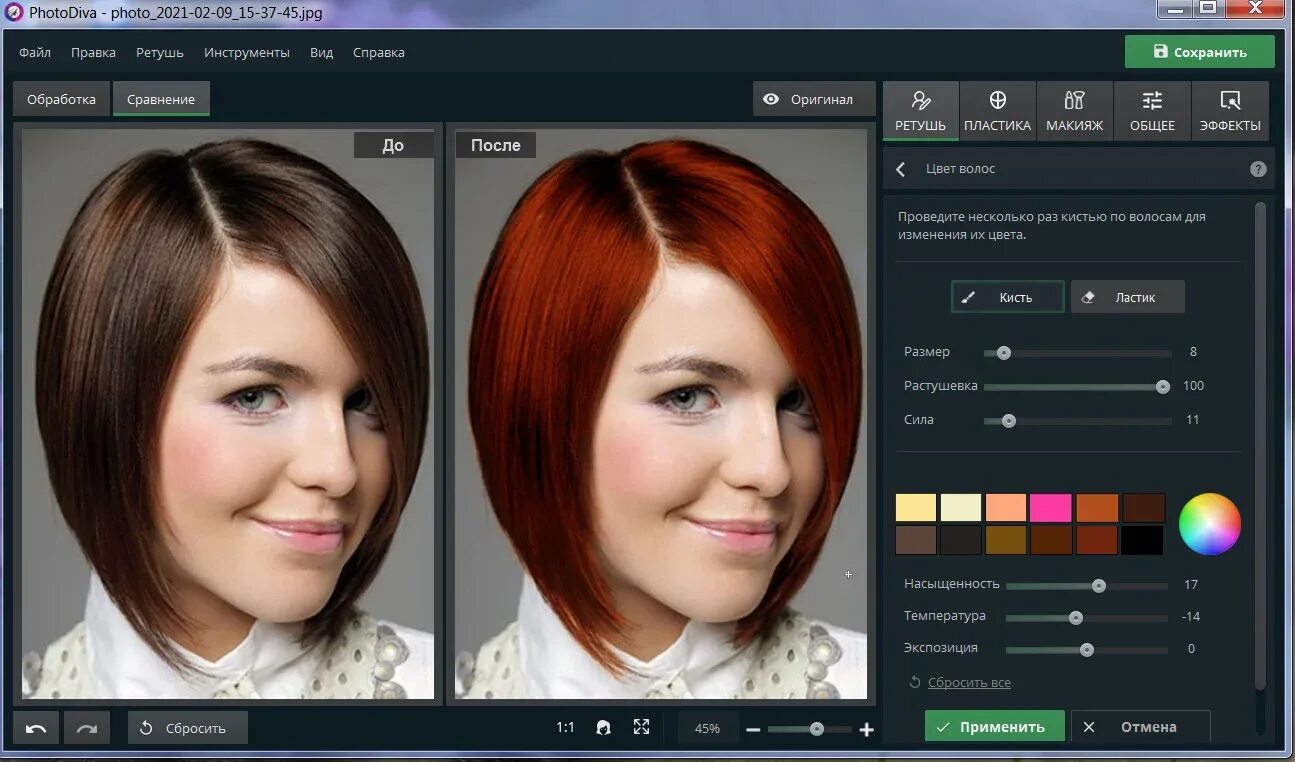The width and height of the screenshot is (1295, 762).
Task: Click the undo arrow icon
Action: (36, 728)
